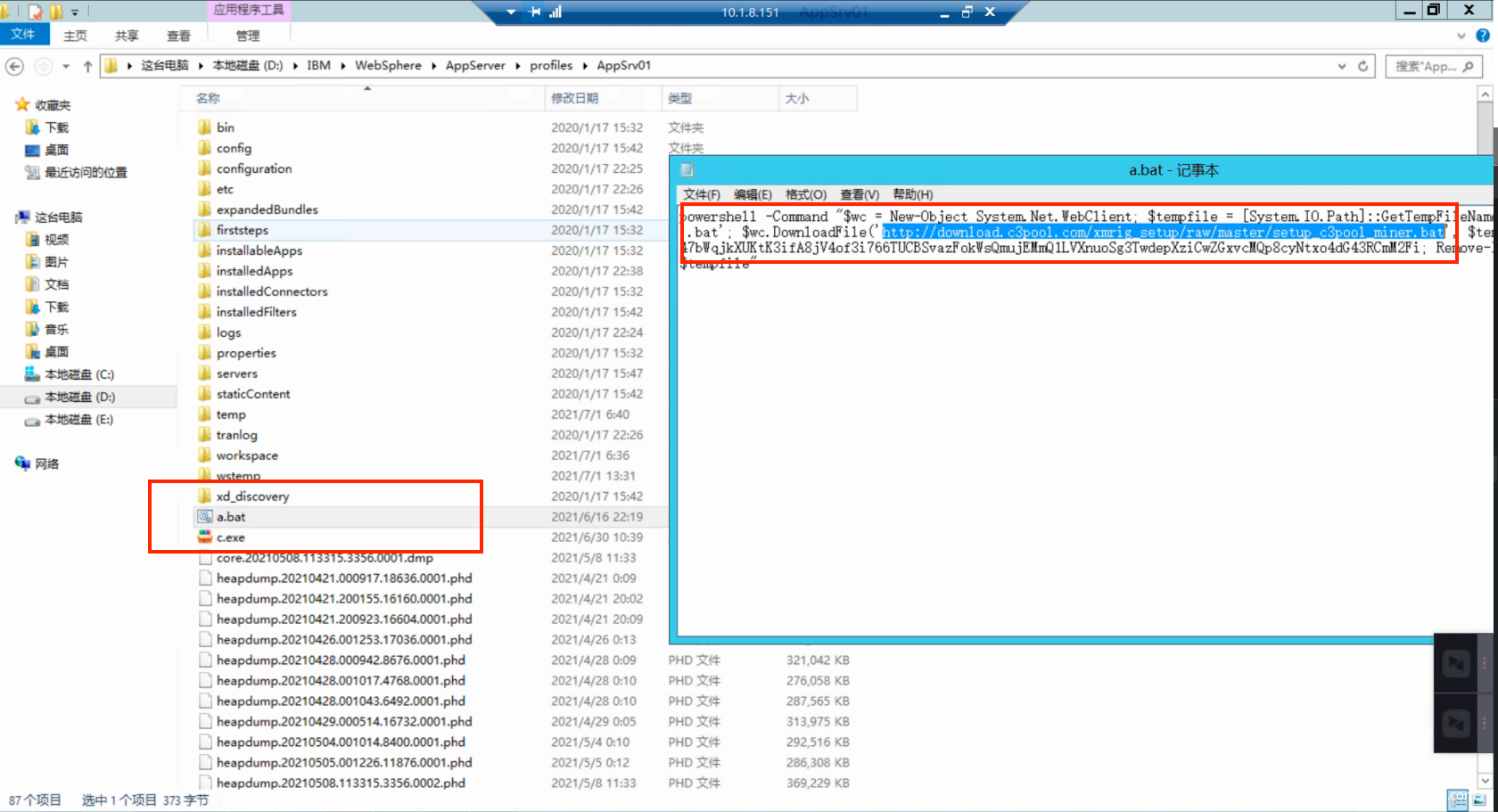
Task: Refresh the AppSrv01 folder view
Action: pyautogui.click(x=1362, y=66)
